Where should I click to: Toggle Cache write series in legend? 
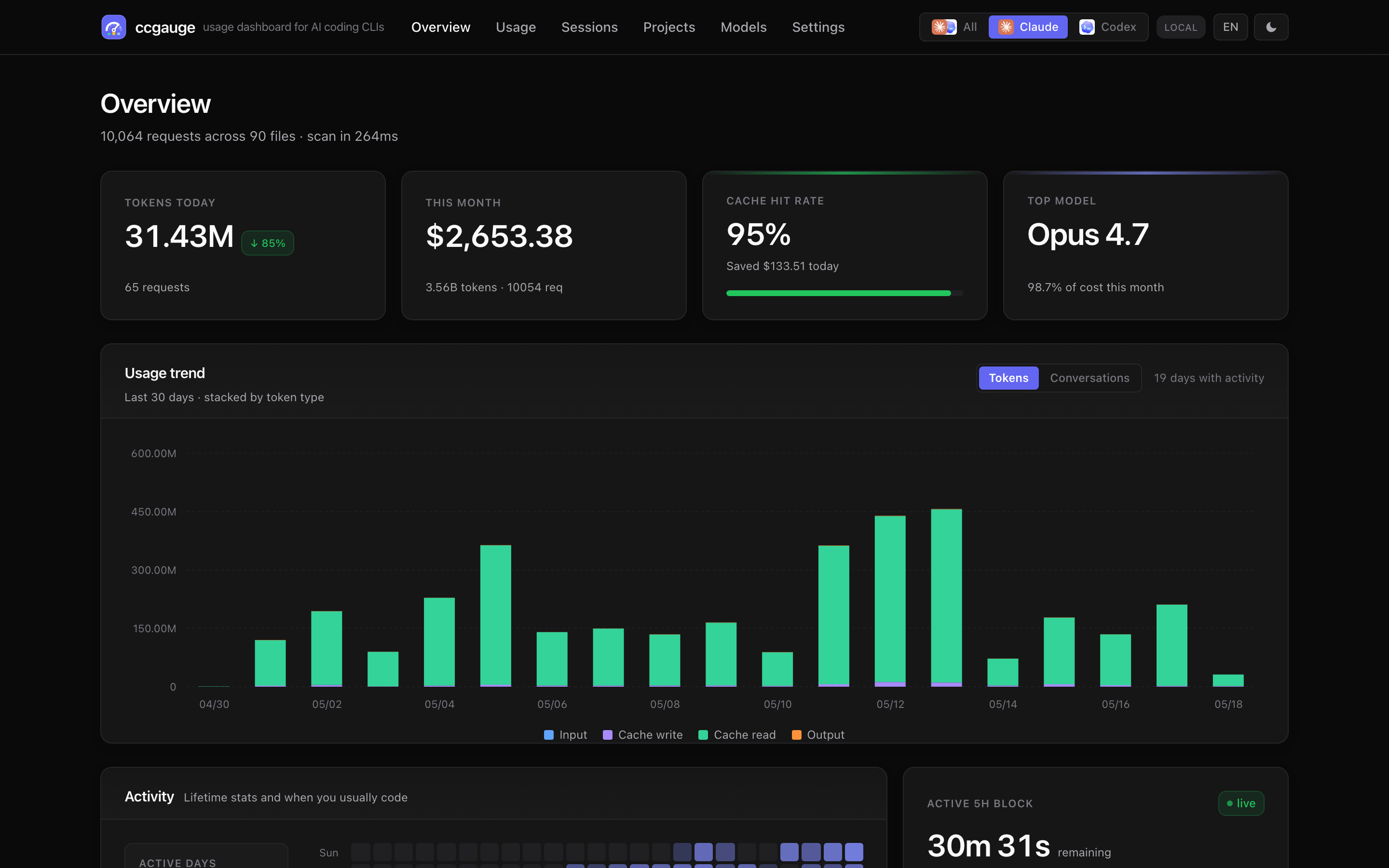tap(643, 735)
